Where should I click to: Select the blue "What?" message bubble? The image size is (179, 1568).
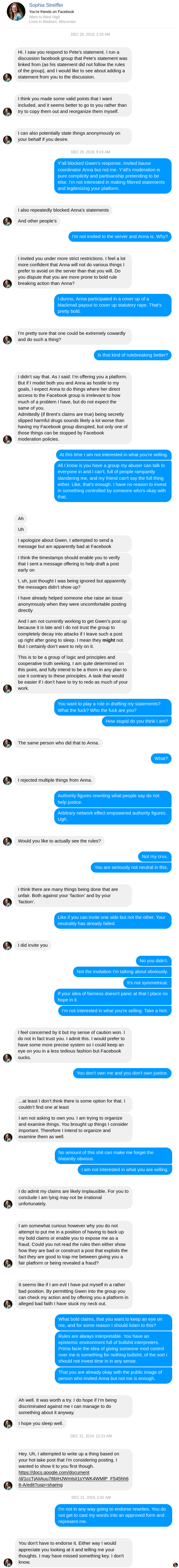point(161,758)
